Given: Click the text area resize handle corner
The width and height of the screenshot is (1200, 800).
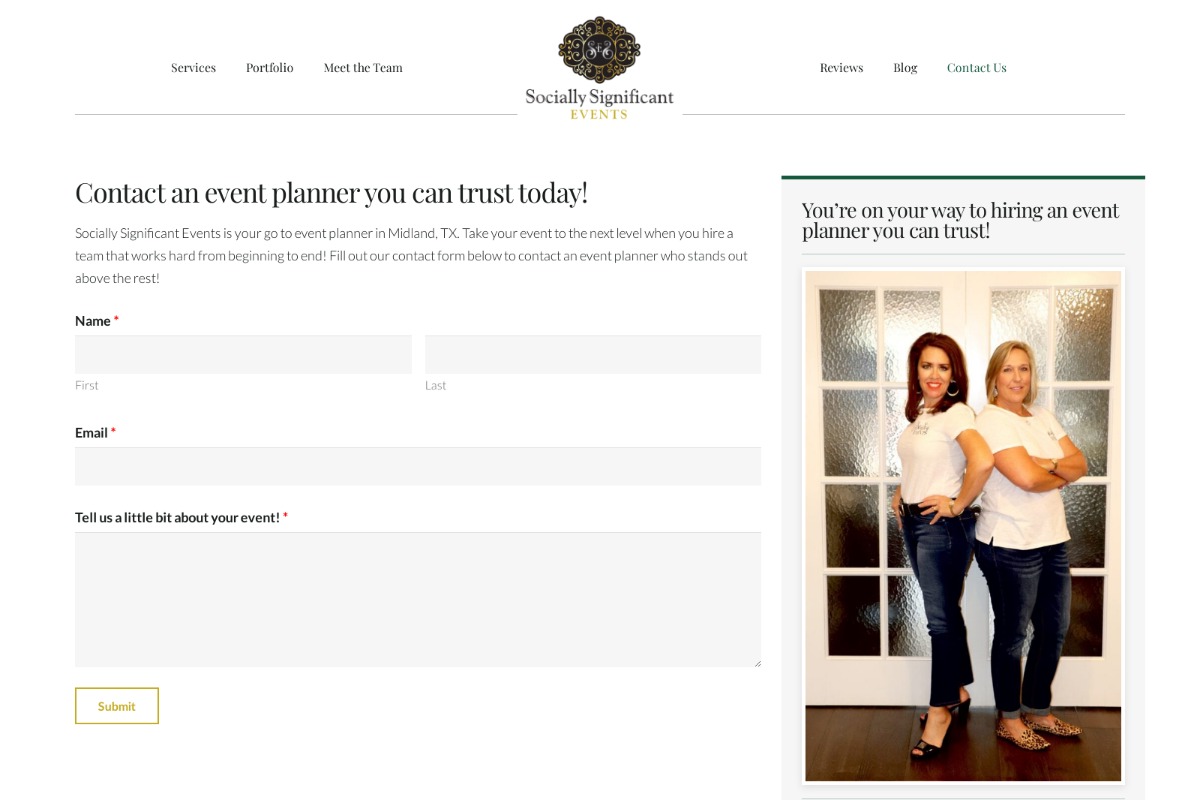Looking at the screenshot, I should pos(756,662).
